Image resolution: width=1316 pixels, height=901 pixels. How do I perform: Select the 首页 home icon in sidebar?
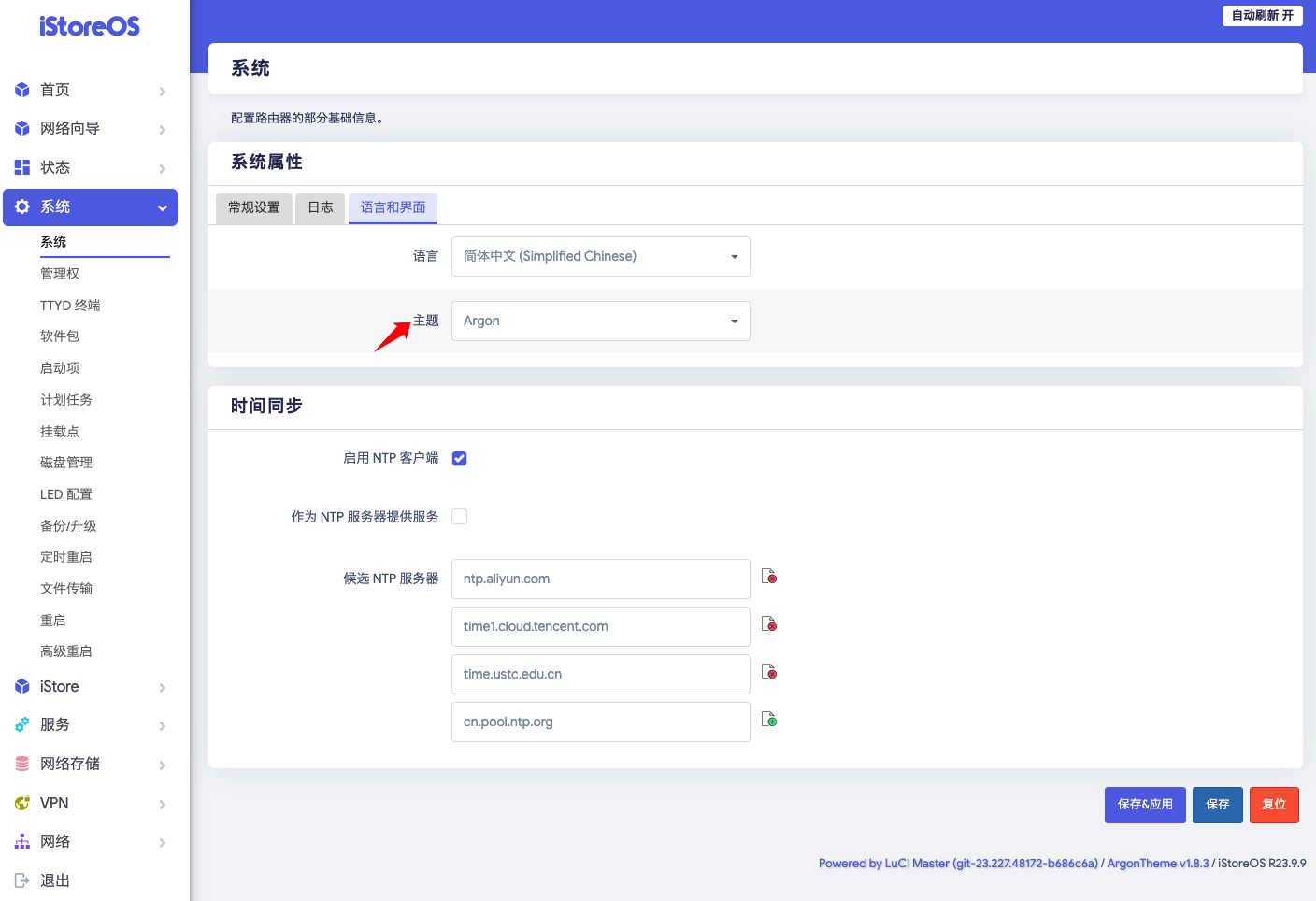point(21,90)
